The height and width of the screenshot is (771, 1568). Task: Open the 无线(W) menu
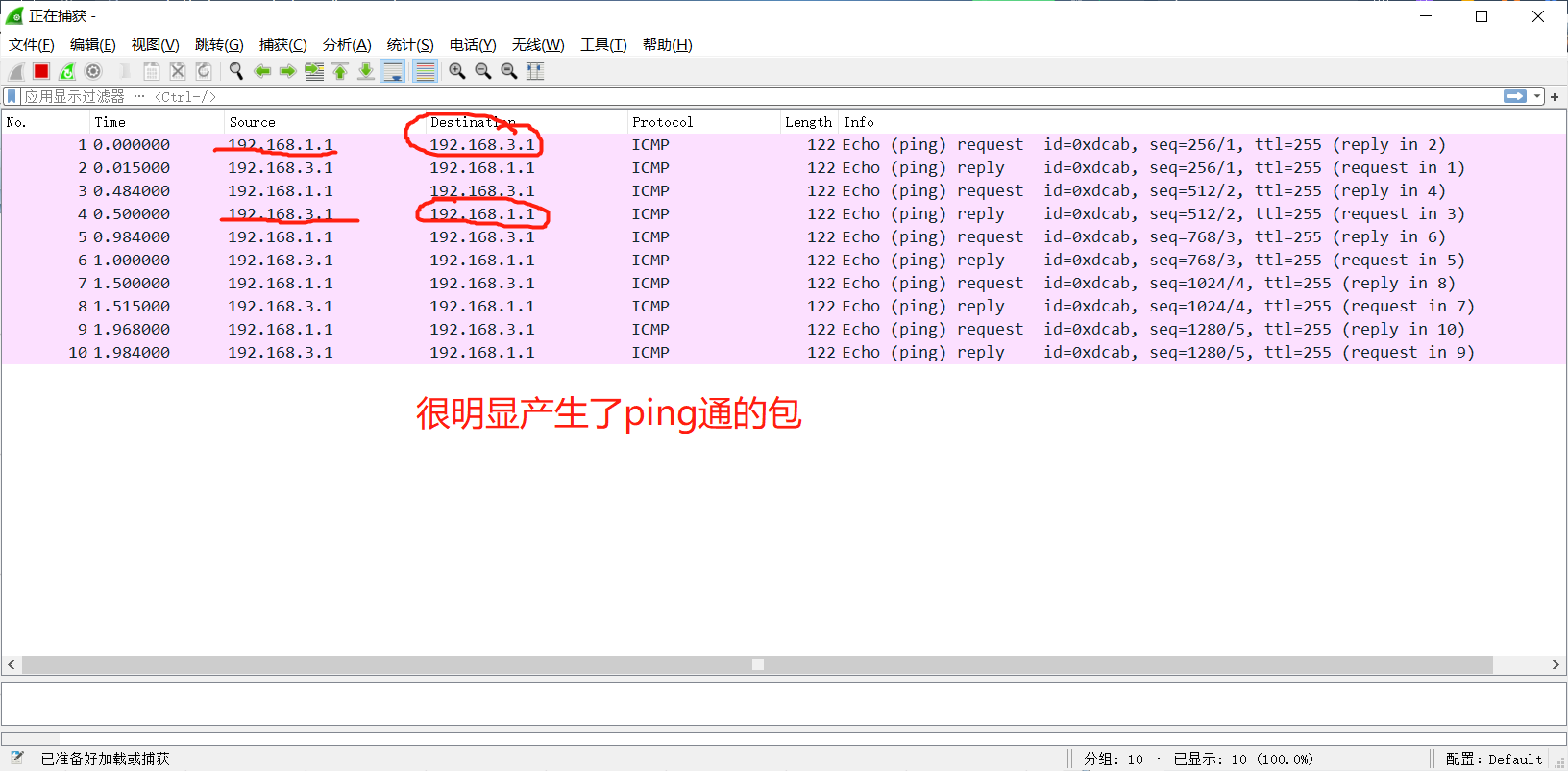point(538,44)
